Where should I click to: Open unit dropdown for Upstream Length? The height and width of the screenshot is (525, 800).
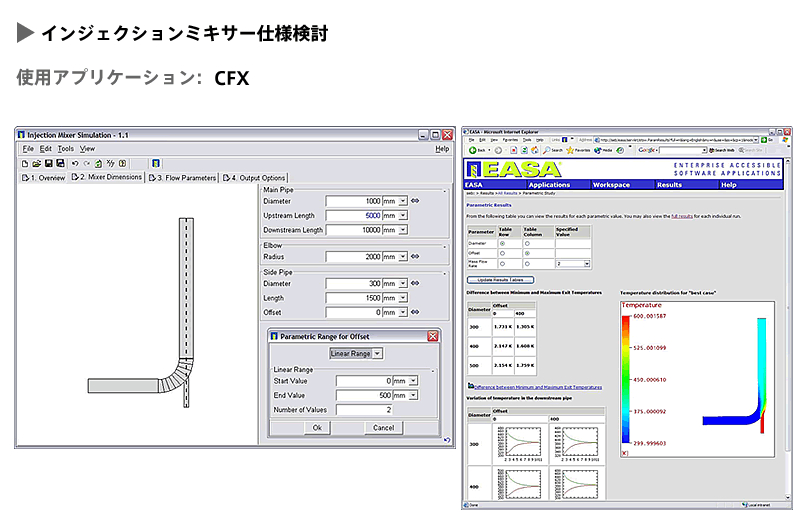[x=403, y=215]
